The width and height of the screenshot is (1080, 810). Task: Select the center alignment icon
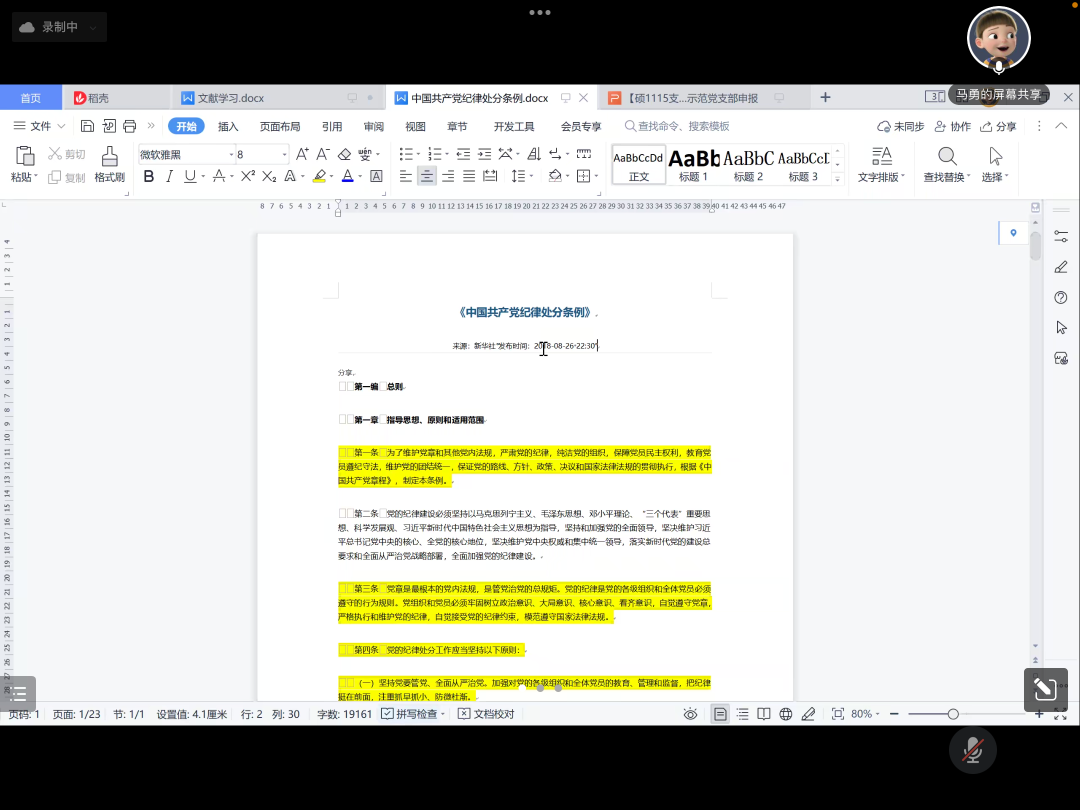coord(427,177)
